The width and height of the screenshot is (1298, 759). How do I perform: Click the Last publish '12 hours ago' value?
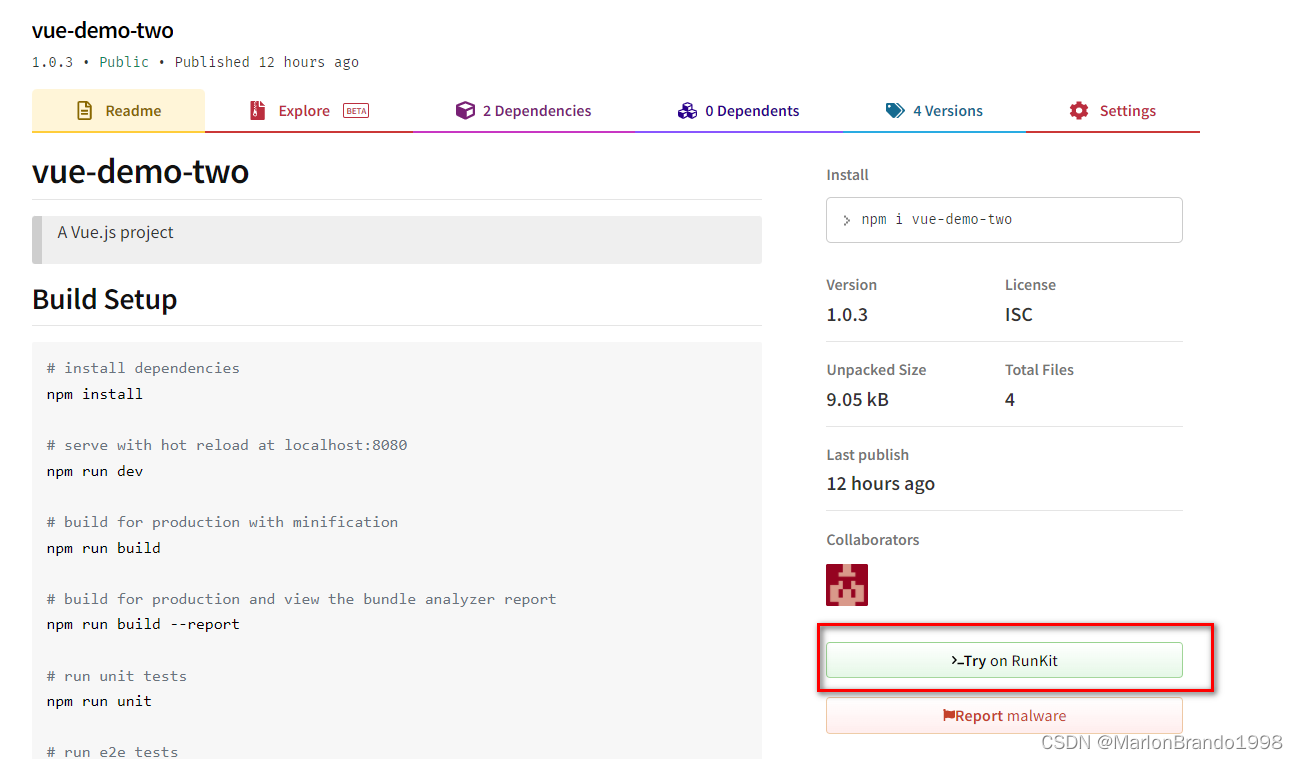click(x=881, y=484)
